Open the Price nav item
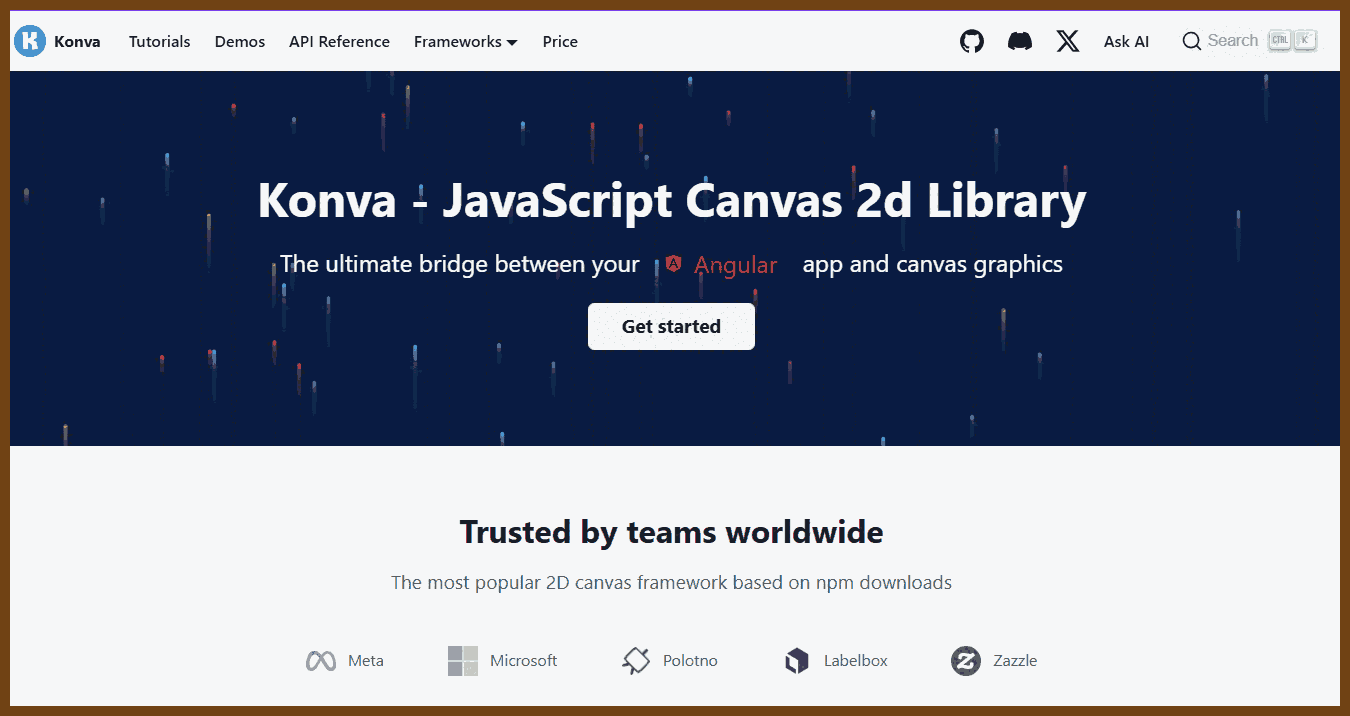The height and width of the screenshot is (716, 1350). [x=560, y=42]
